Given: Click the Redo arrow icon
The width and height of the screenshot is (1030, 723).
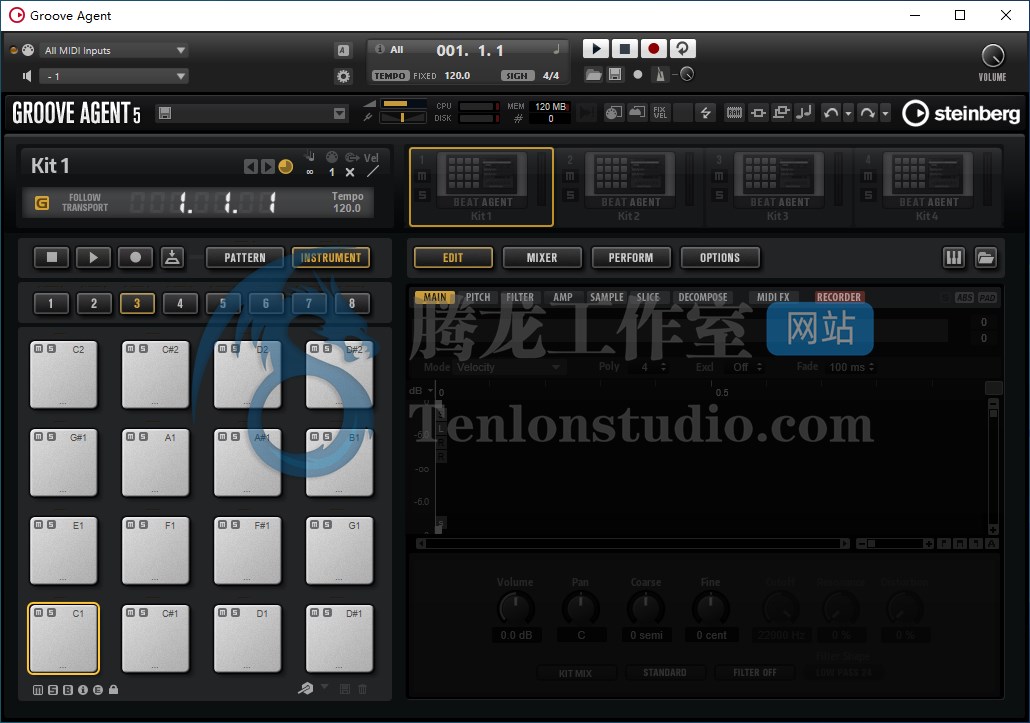Looking at the screenshot, I should pyautogui.click(x=867, y=113).
